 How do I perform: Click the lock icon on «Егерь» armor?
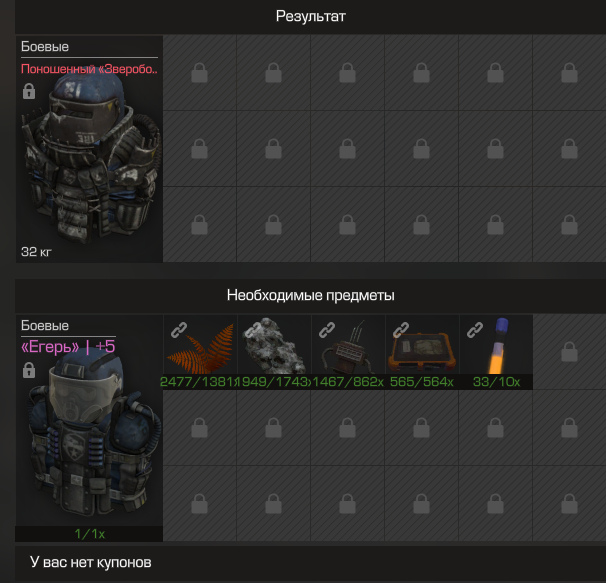click(29, 370)
